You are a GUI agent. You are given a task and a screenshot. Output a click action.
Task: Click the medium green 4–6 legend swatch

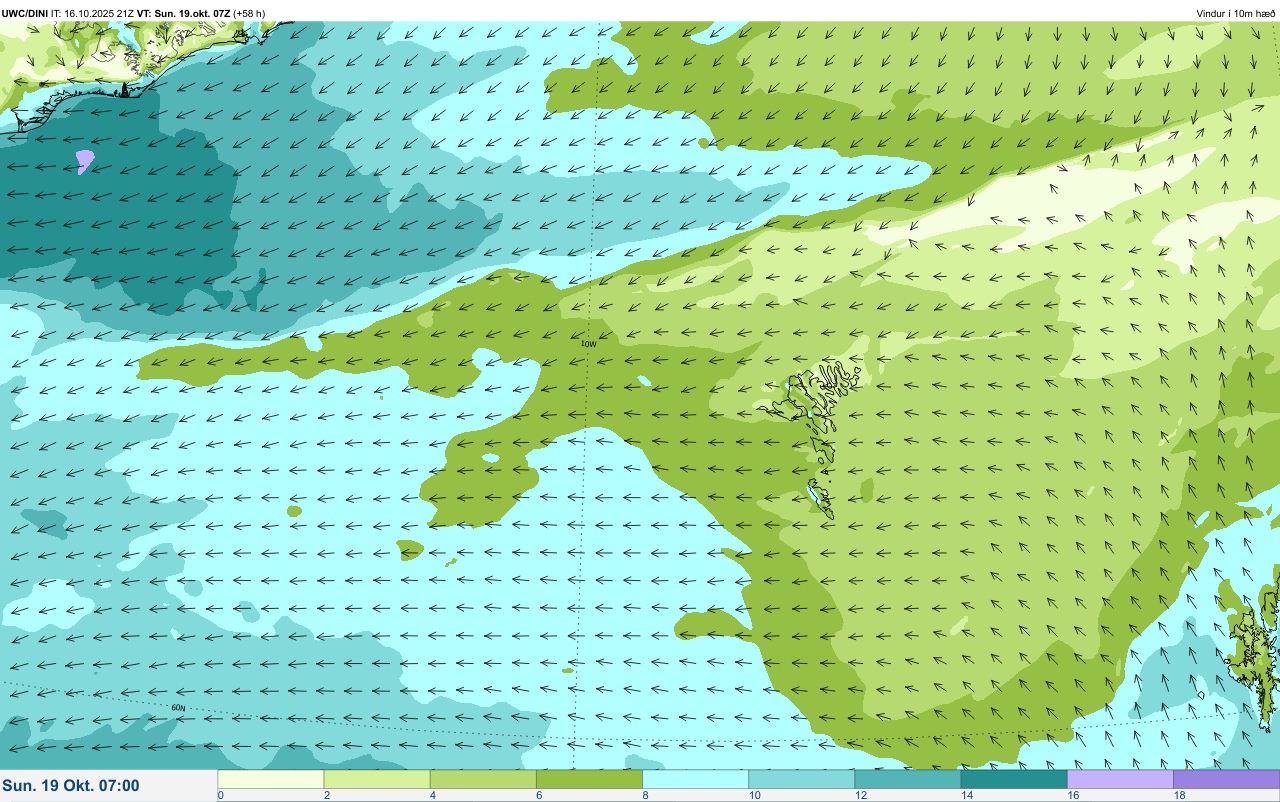[x=483, y=779]
